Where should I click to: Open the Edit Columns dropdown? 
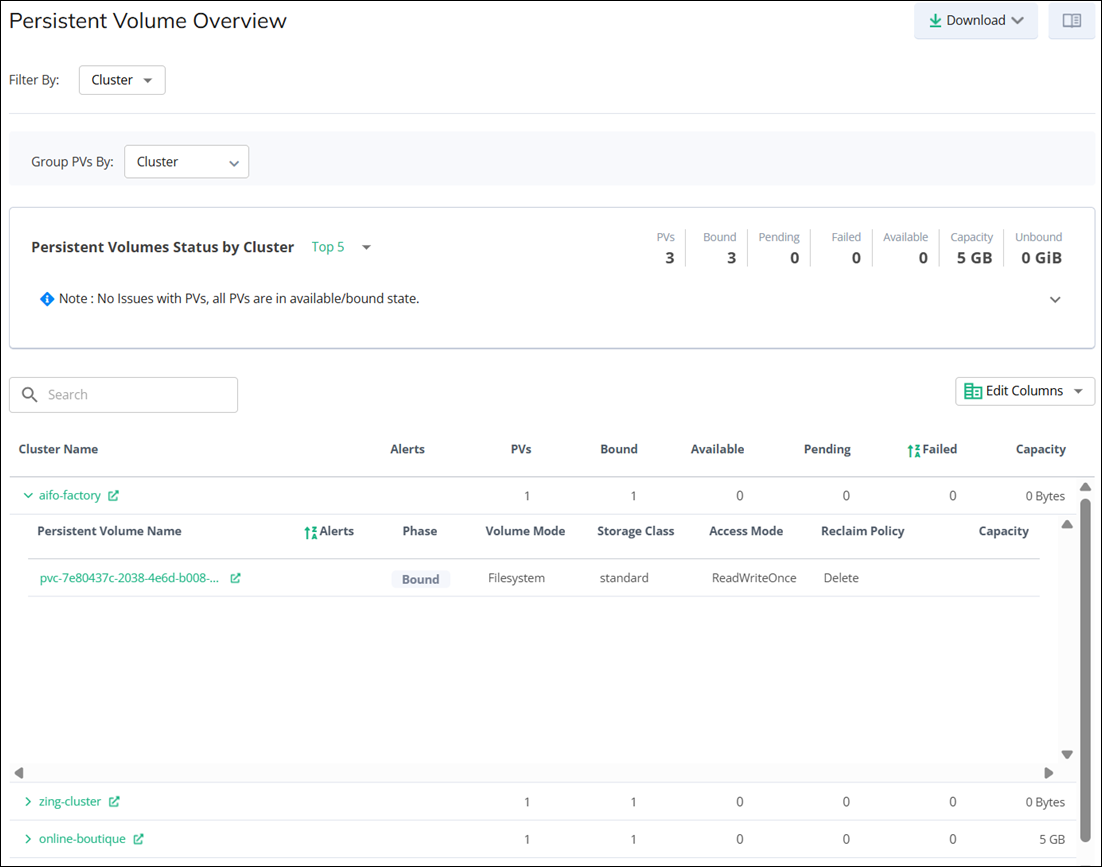(x=1024, y=391)
